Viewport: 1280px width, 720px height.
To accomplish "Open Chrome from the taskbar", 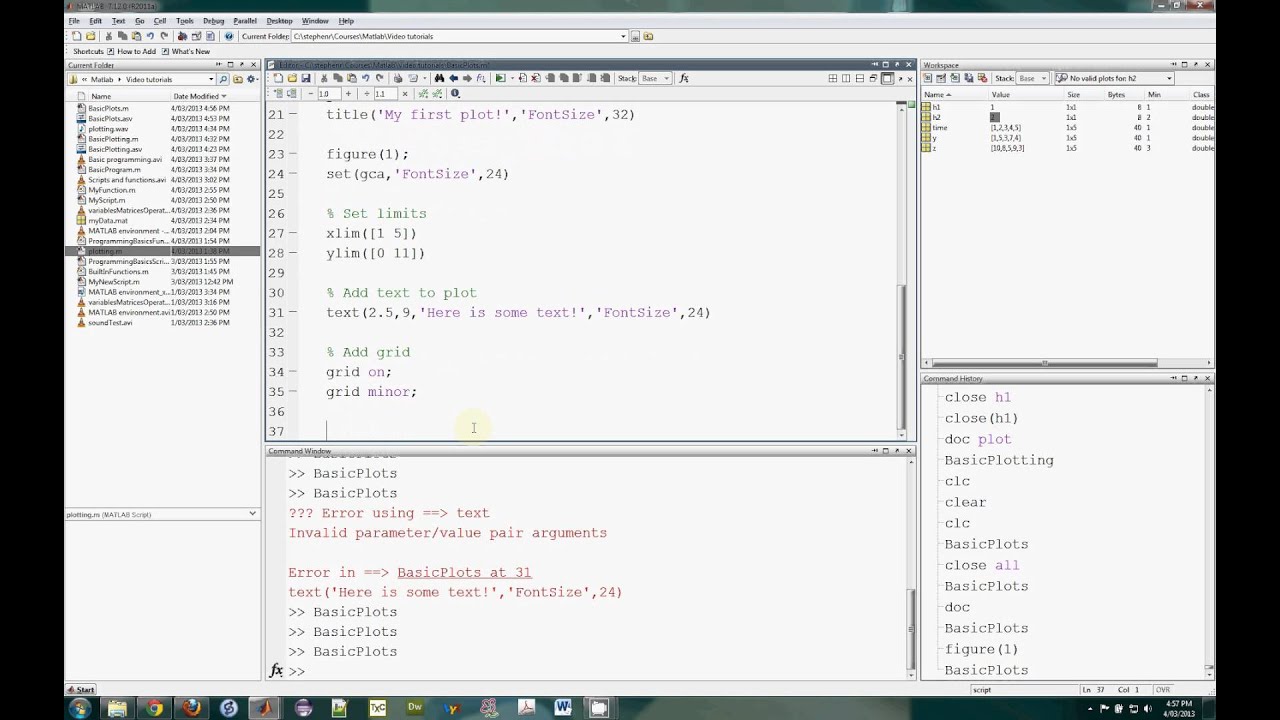I will pos(154,708).
